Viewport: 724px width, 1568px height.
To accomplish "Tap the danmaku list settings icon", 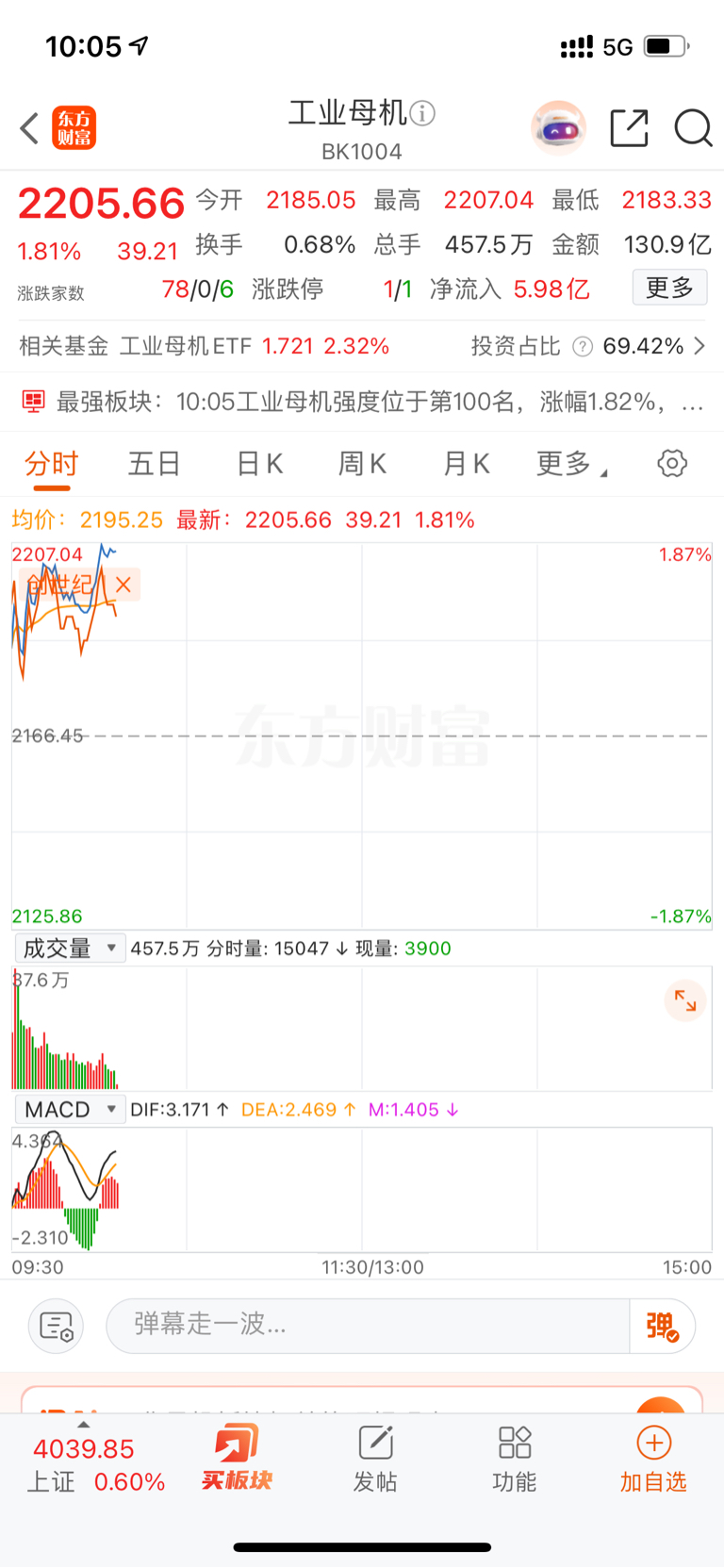I will (x=57, y=1326).
